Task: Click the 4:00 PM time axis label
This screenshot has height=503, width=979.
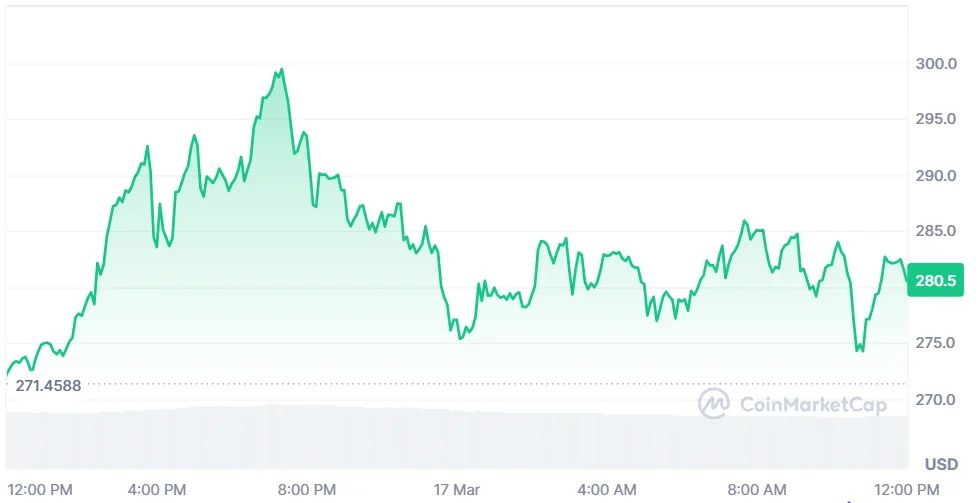Action: click(157, 490)
